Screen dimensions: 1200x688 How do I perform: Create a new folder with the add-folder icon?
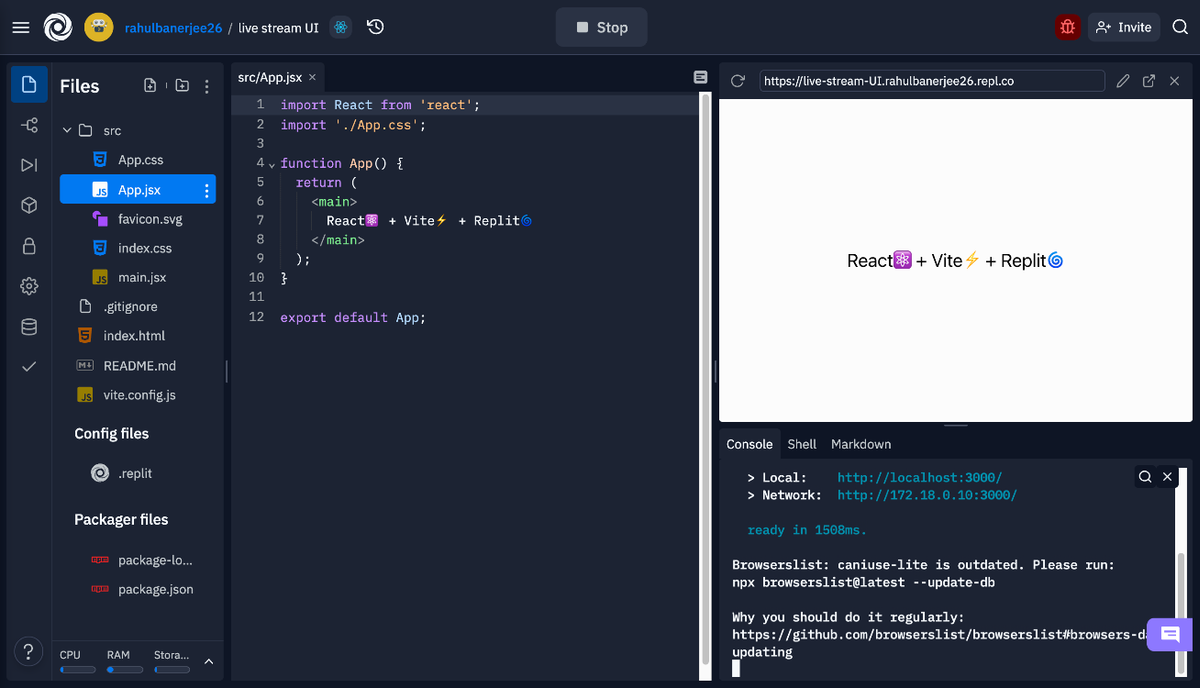[182, 86]
